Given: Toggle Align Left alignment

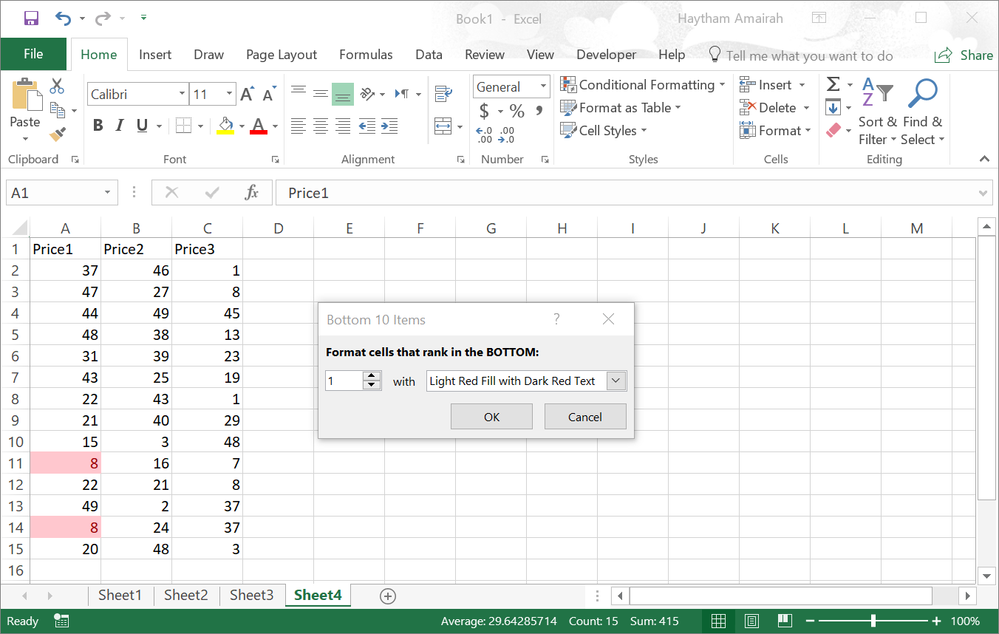Looking at the screenshot, I should point(298,126).
